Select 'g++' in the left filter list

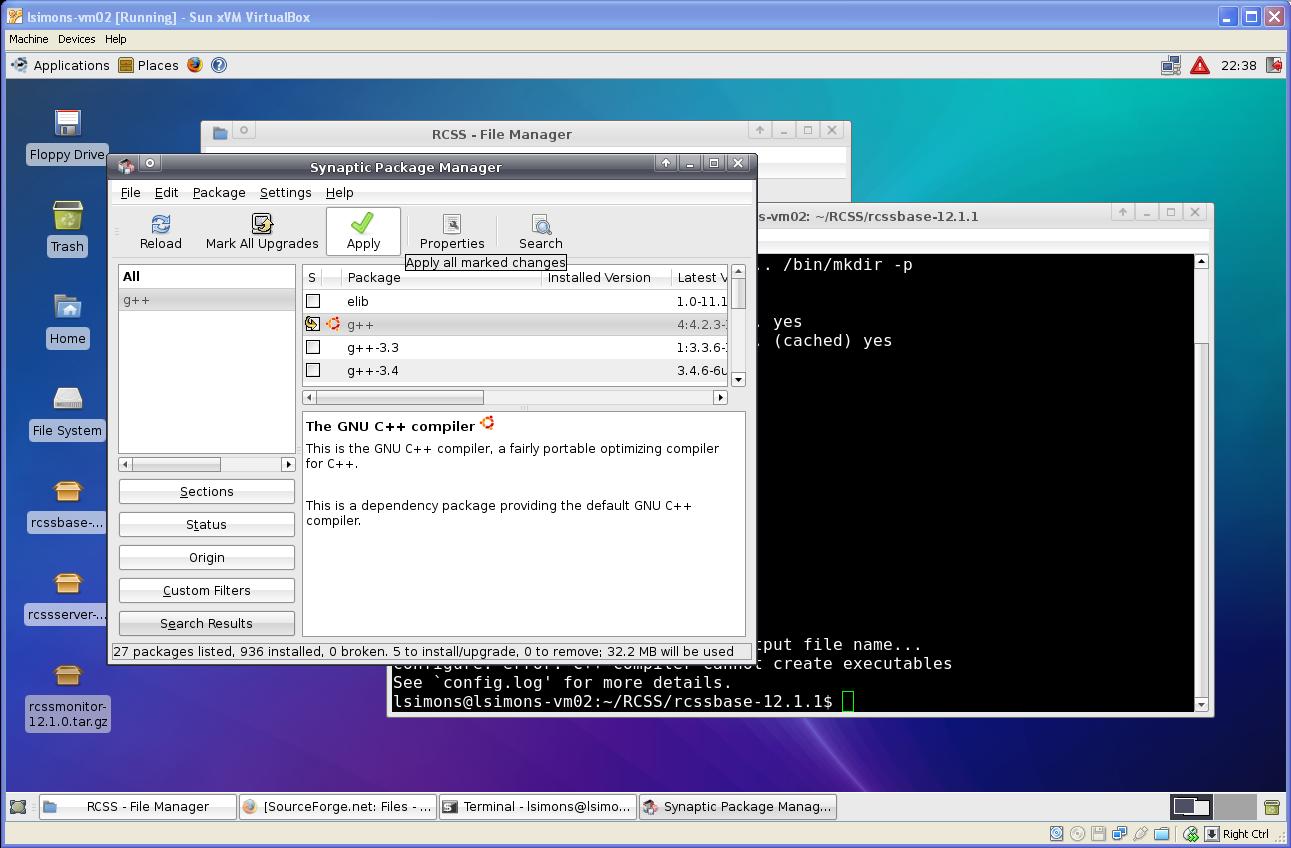tap(207, 299)
